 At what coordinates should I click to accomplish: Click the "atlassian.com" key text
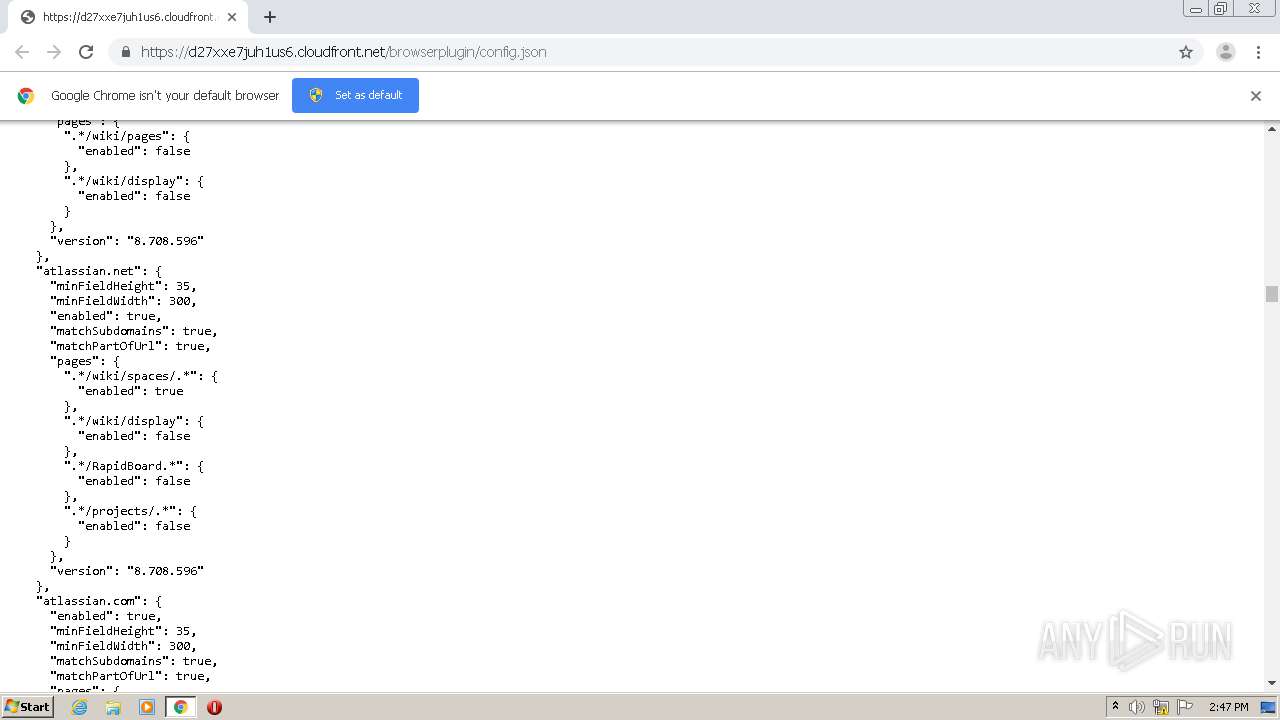89,601
